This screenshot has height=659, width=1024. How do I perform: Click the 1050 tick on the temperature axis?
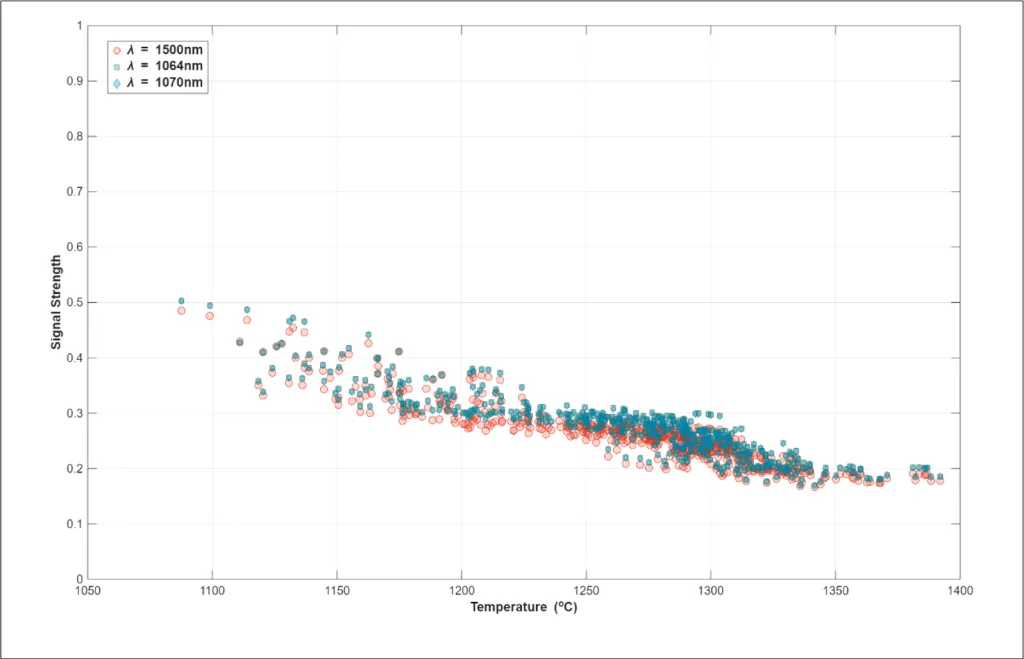coord(88,590)
